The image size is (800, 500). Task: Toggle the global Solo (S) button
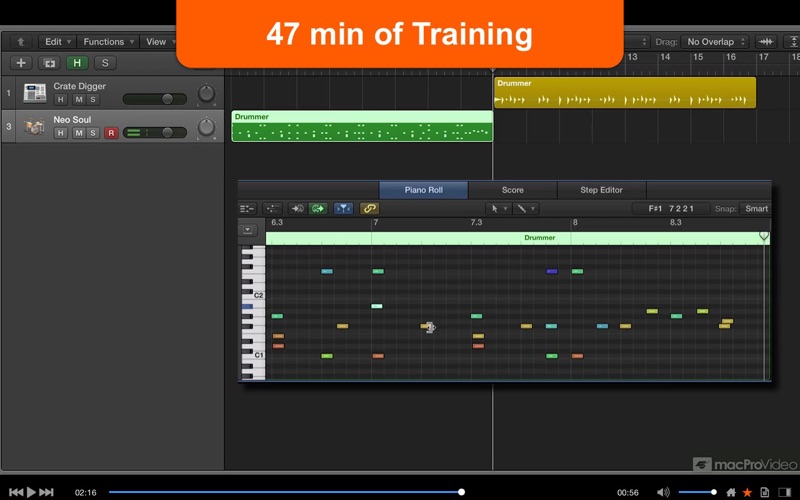(105, 63)
